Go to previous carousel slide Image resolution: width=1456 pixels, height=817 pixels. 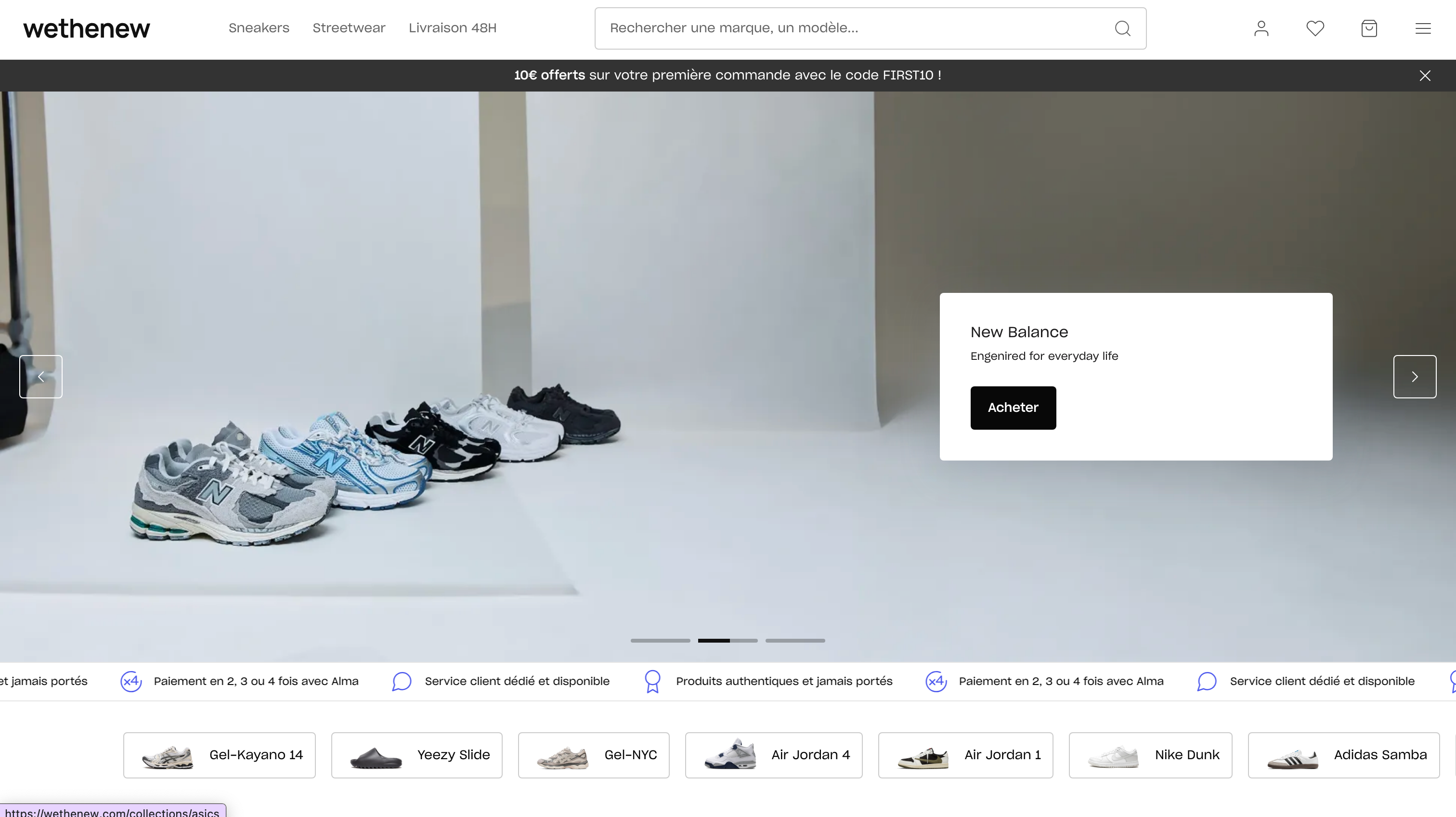pos(41,377)
